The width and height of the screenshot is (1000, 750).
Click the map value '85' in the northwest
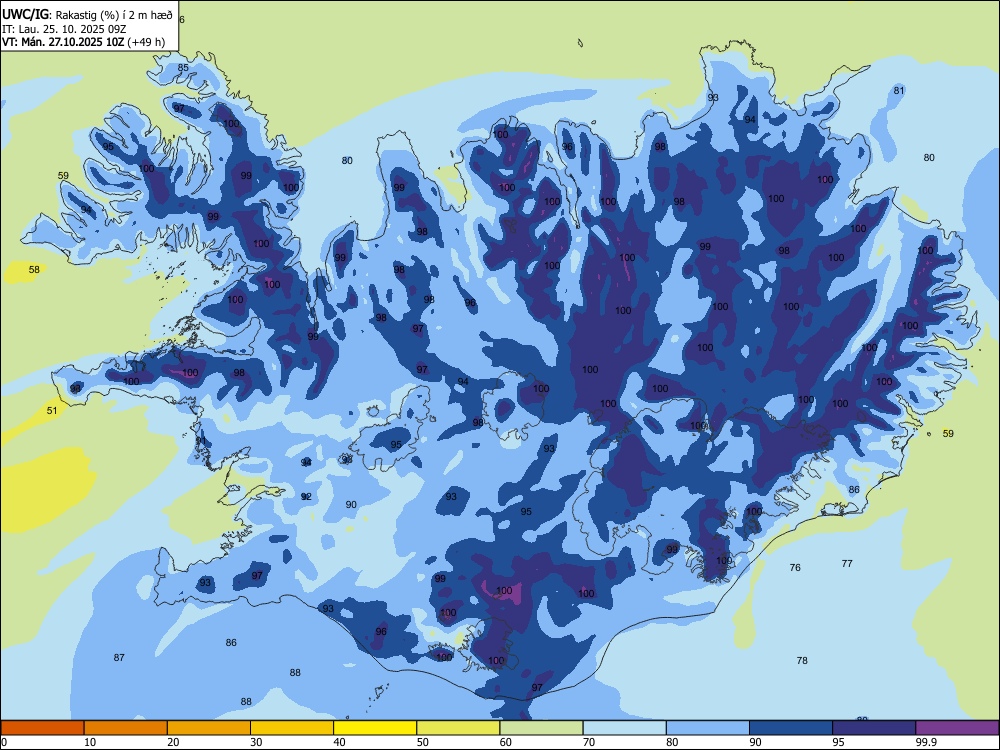(183, 68)
